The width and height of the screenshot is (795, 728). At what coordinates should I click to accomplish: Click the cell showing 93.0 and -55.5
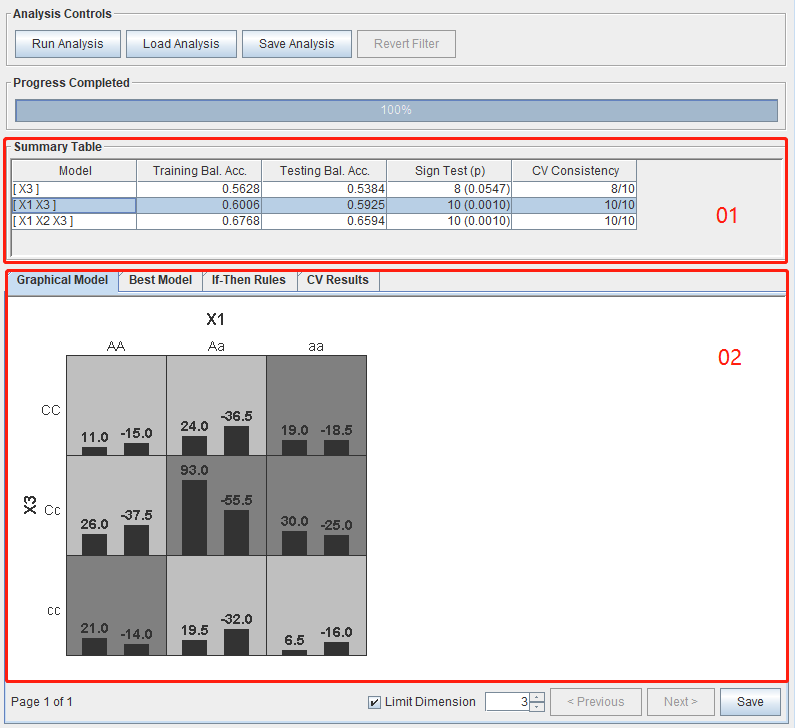216,505
